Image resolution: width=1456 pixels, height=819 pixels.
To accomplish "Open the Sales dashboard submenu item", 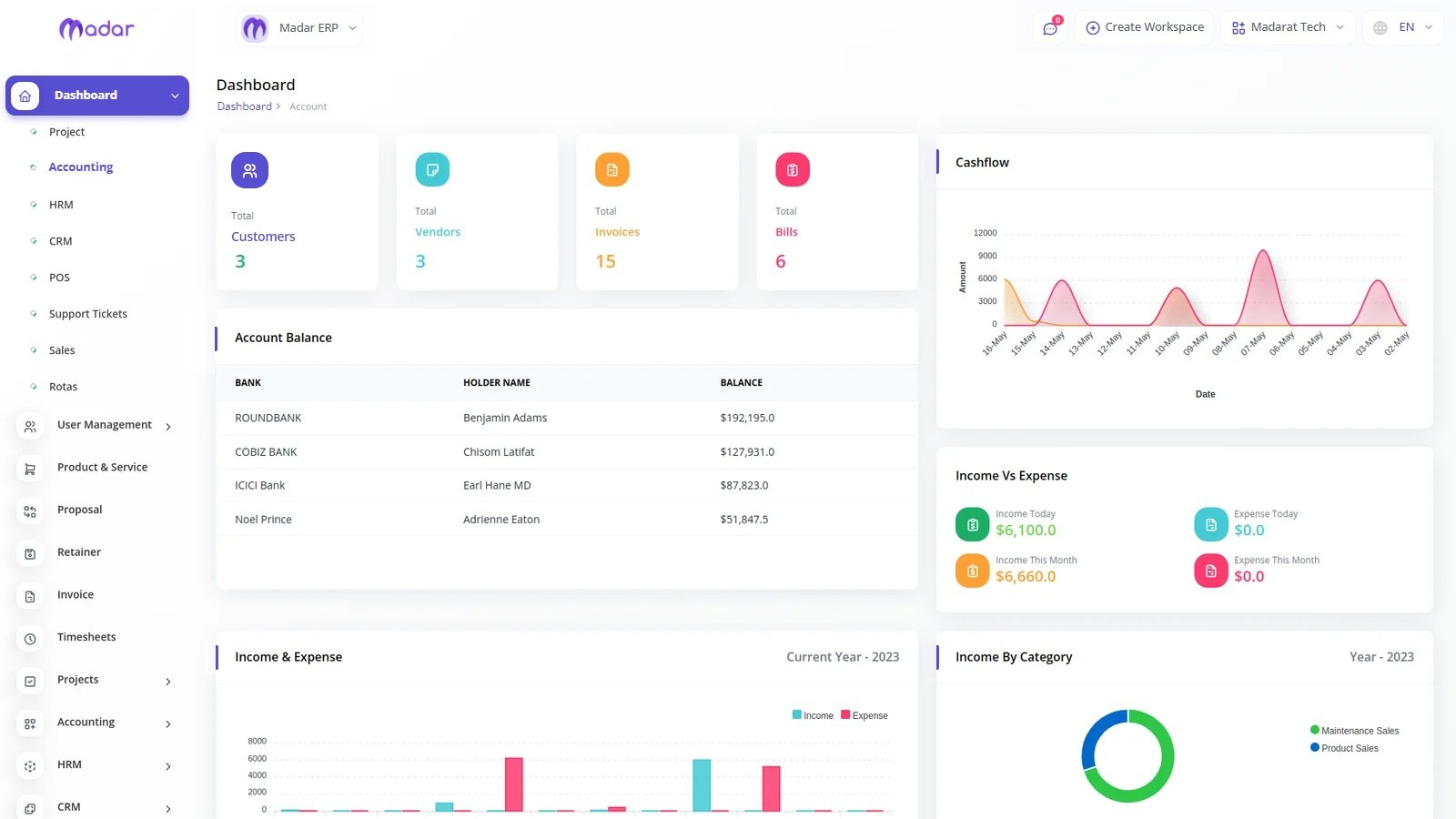I will point(62,350).
